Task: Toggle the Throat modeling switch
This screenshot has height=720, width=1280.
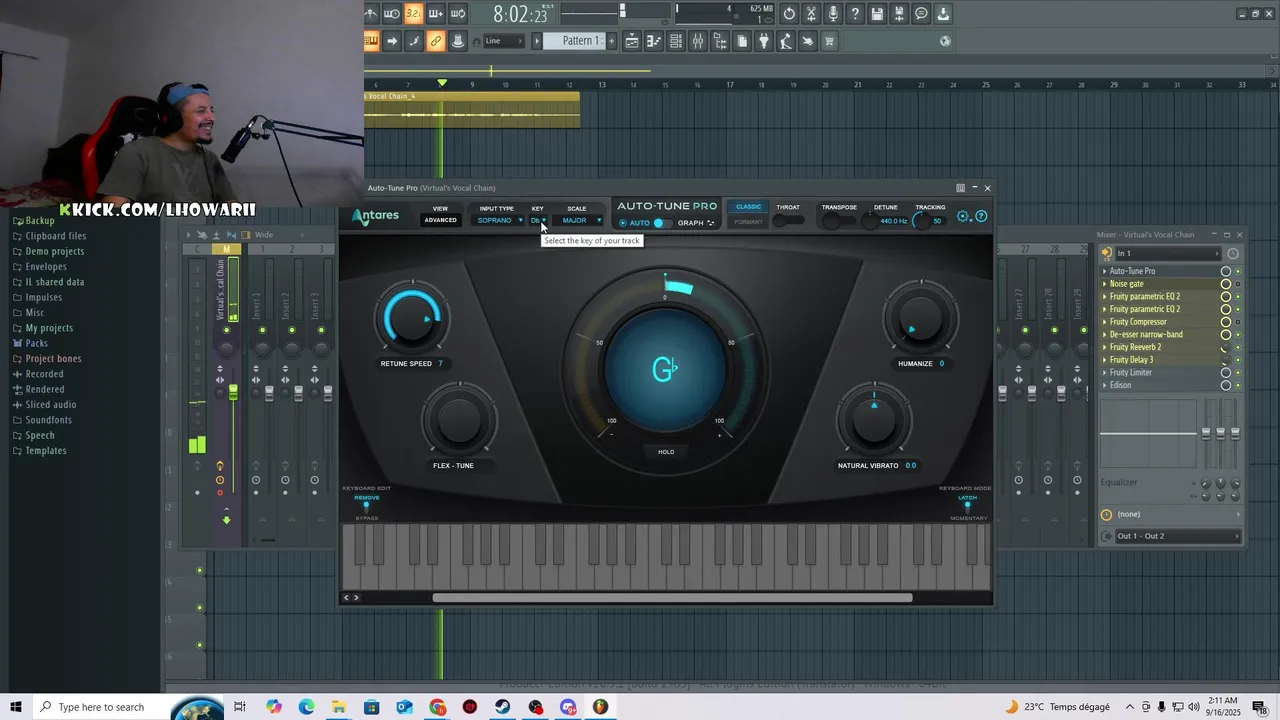Action: pos(788,221)
